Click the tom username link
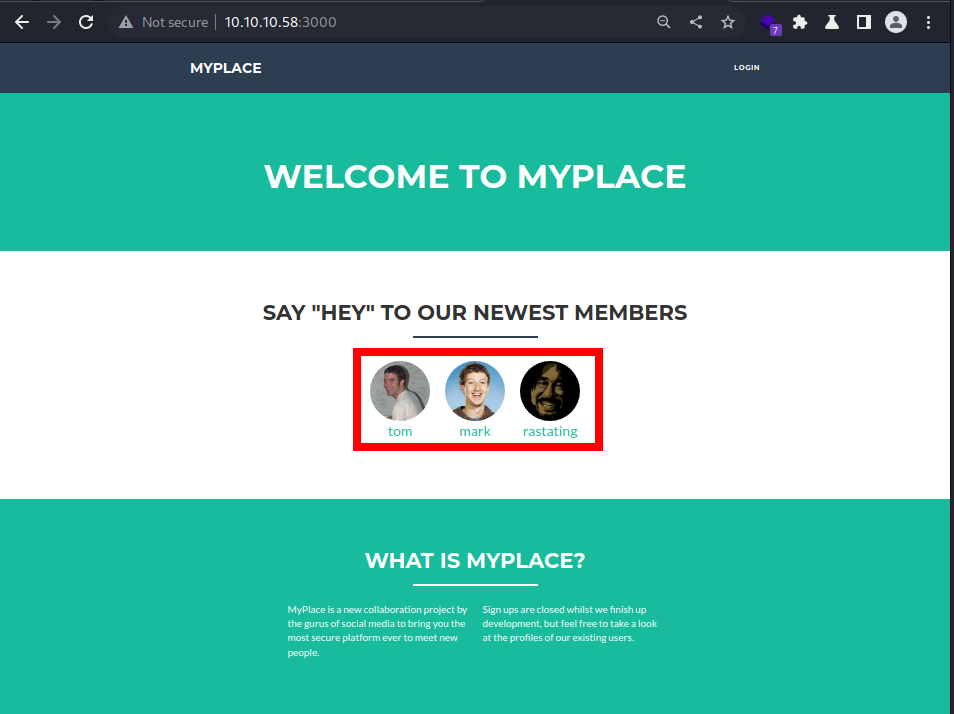The height and width of the screenshot is (714, 954). pos(400,431)
